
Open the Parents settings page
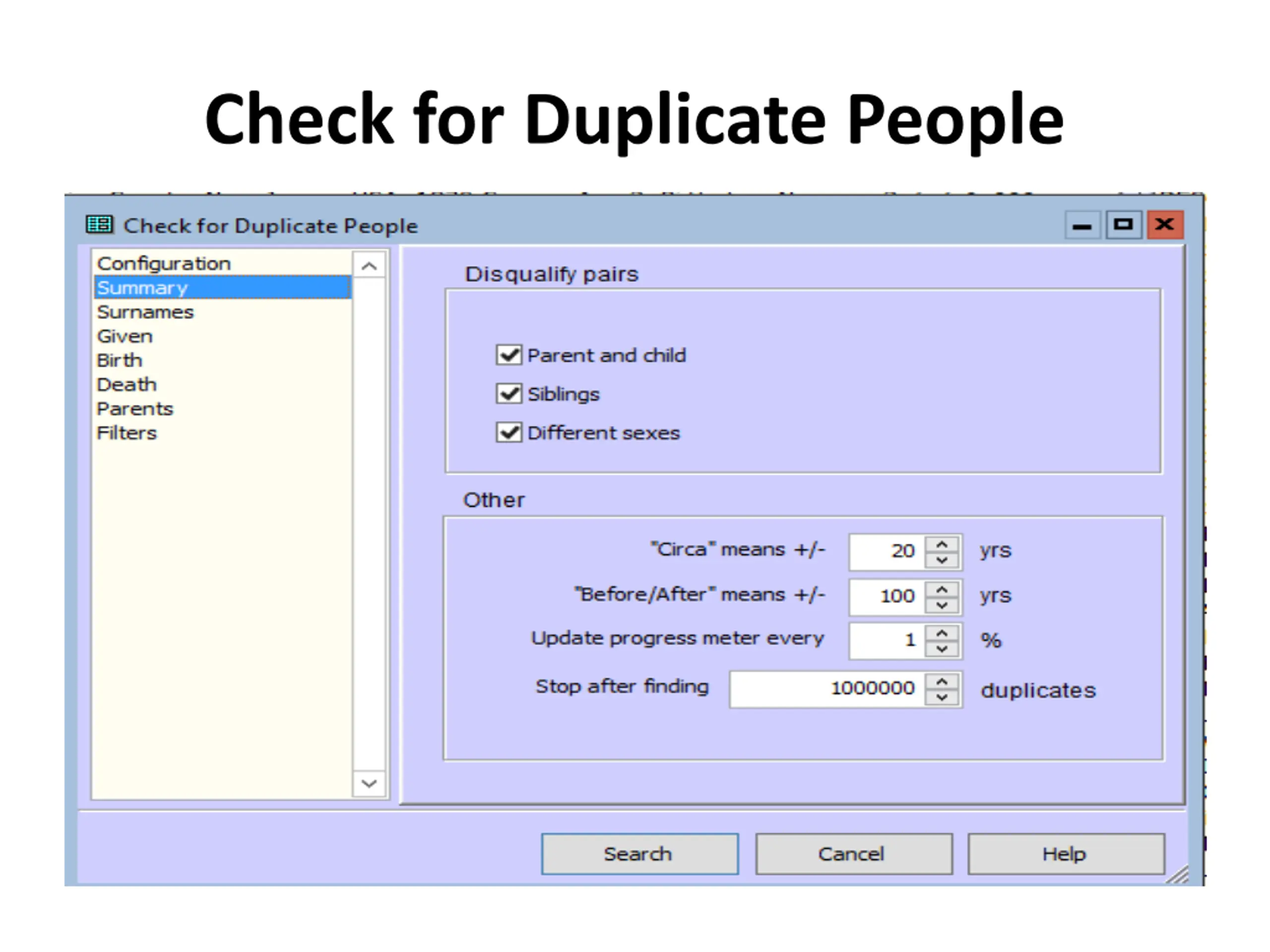(x=223, y=409)
